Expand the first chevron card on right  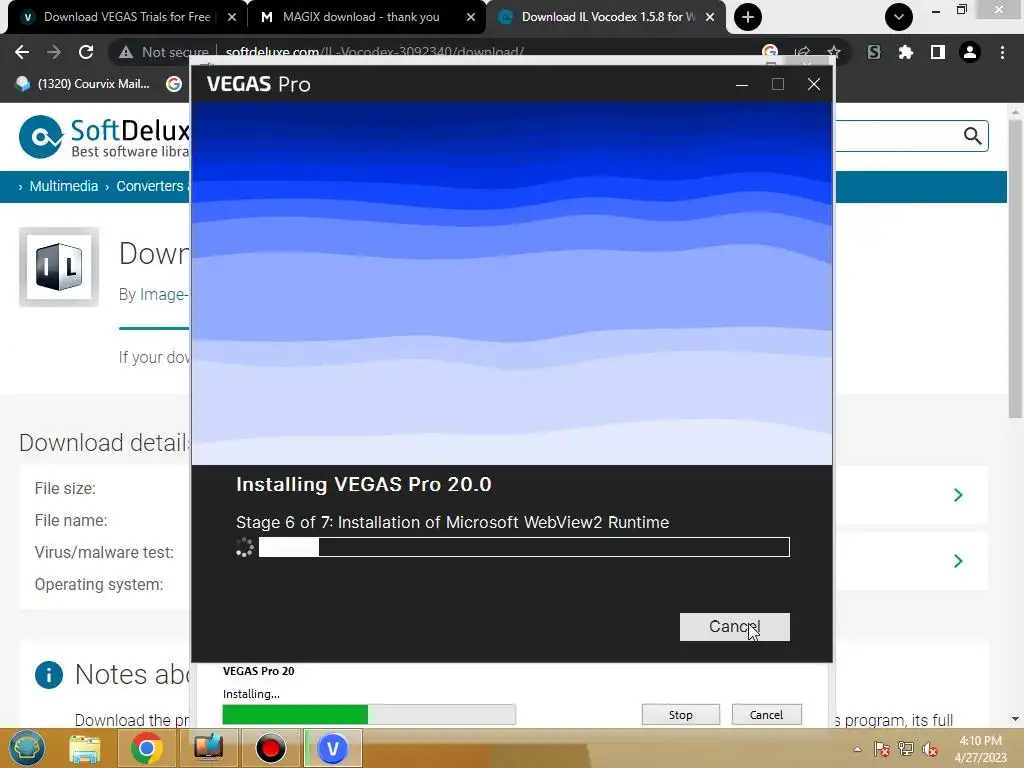click(958, 495)
